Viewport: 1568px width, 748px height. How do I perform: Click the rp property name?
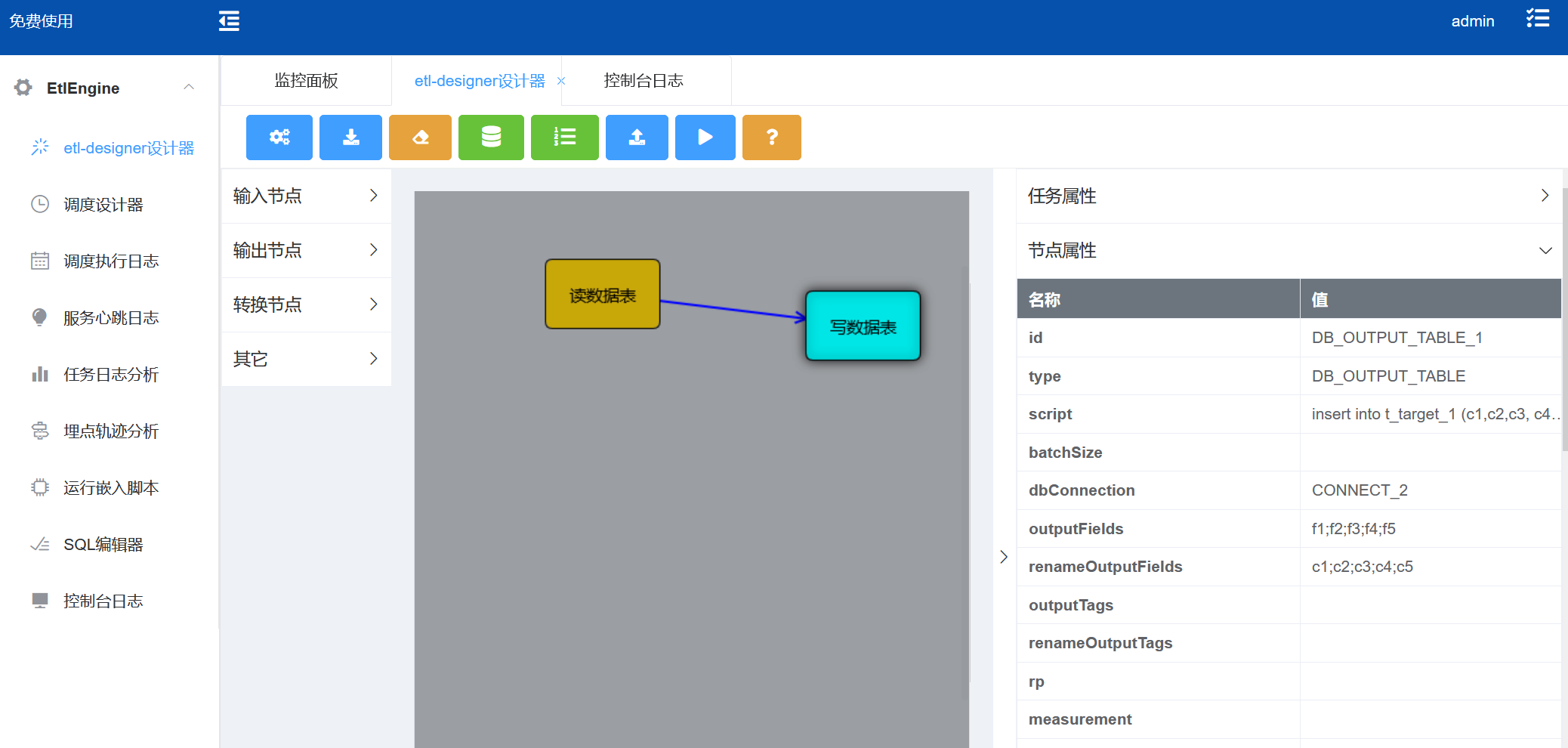click(1036, 682)
